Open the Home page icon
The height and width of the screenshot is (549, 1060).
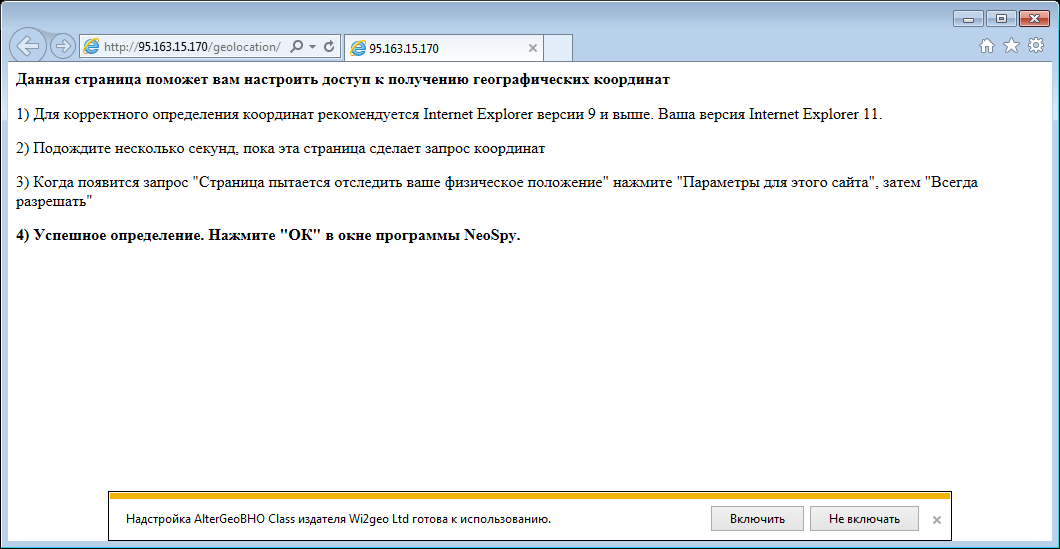point(987,45)
